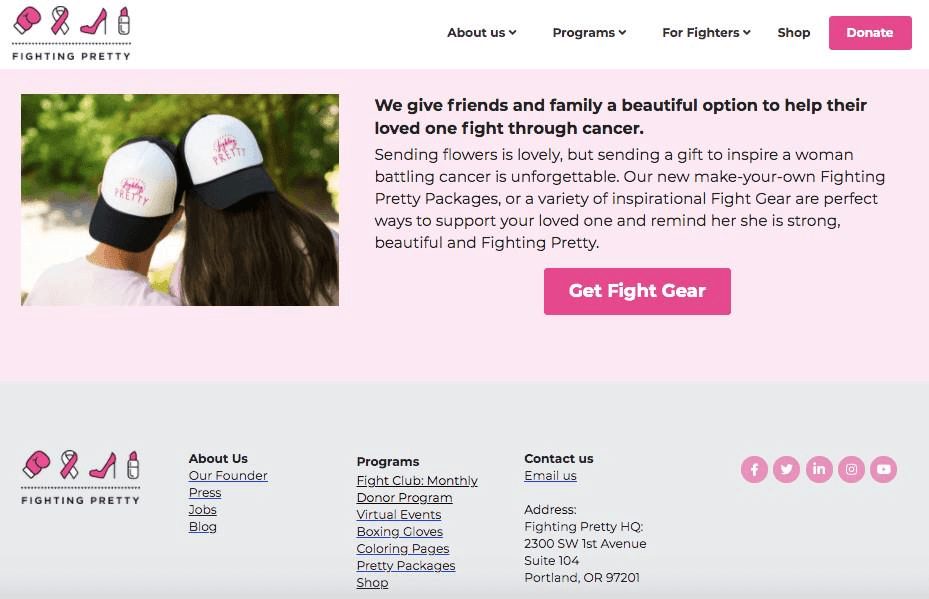The height and width of the screenshot is (599, 929).
Task: Open the Pretty Packages footer link
Action: [405, 566]
